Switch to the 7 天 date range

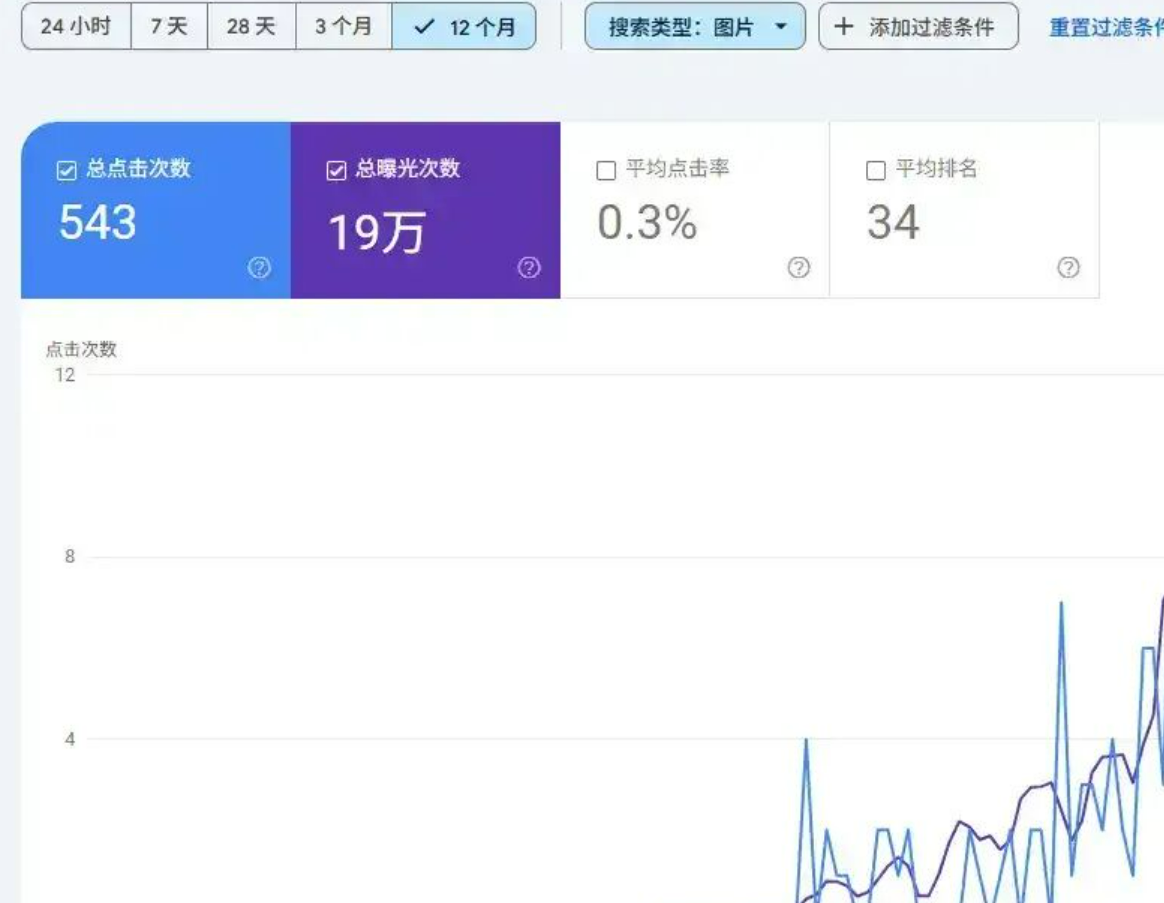[x=169, y=27]
